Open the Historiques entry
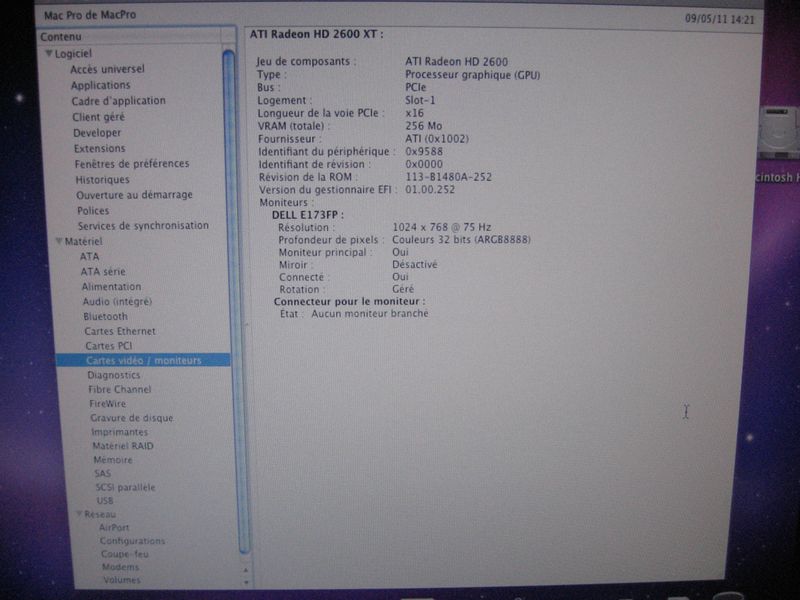800x600 pixels. [x=103, y=180]
